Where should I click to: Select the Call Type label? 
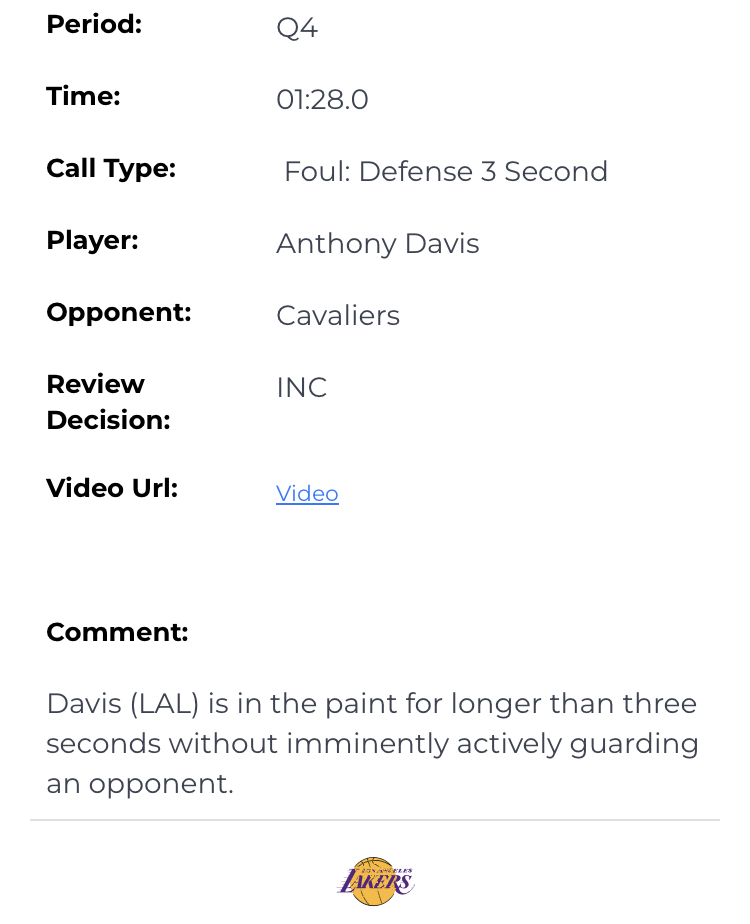pos(111,169)
